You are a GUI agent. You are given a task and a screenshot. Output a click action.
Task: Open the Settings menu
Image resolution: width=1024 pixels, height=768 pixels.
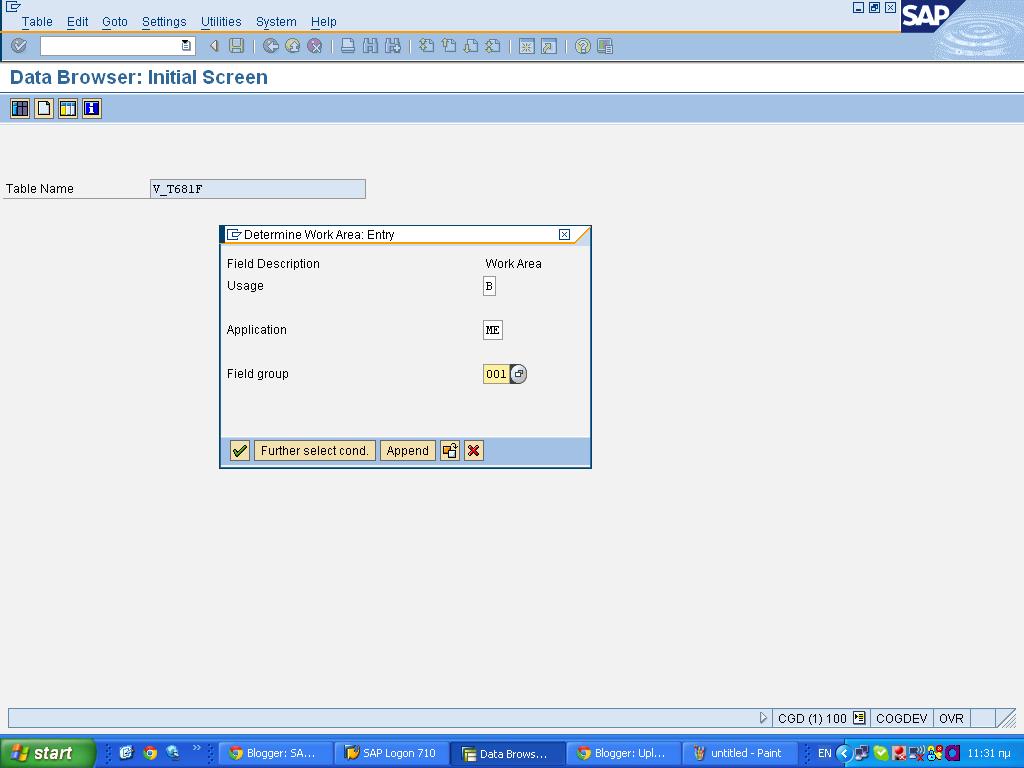point(164,21)
